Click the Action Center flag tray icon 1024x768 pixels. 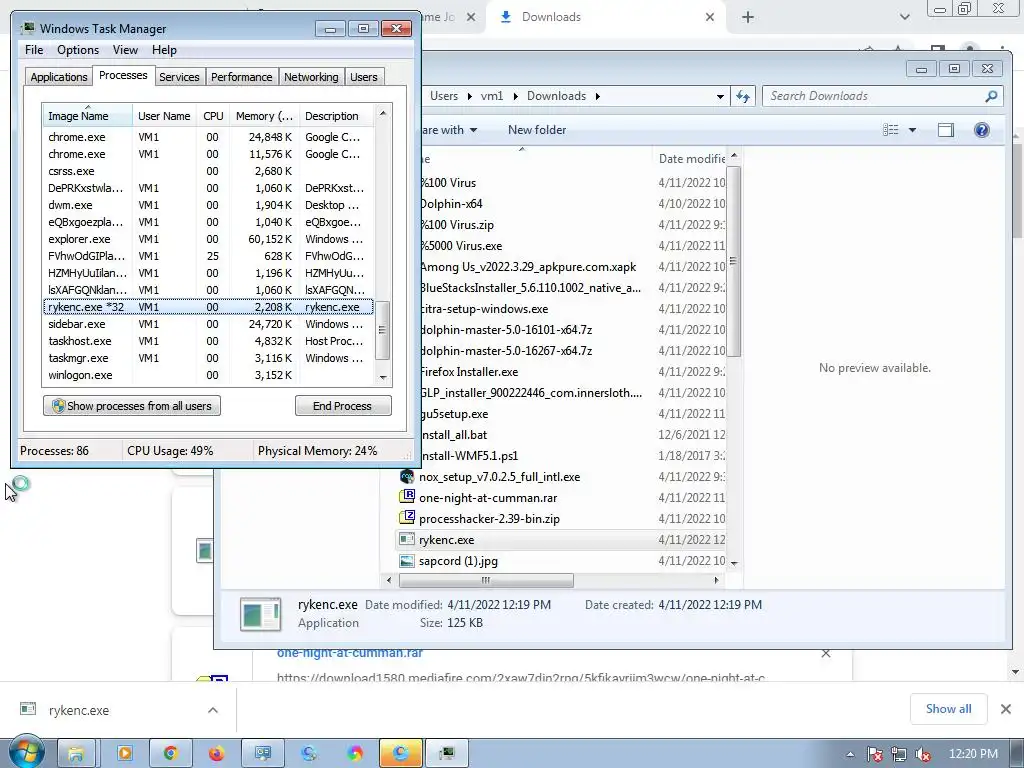point(875,754)
